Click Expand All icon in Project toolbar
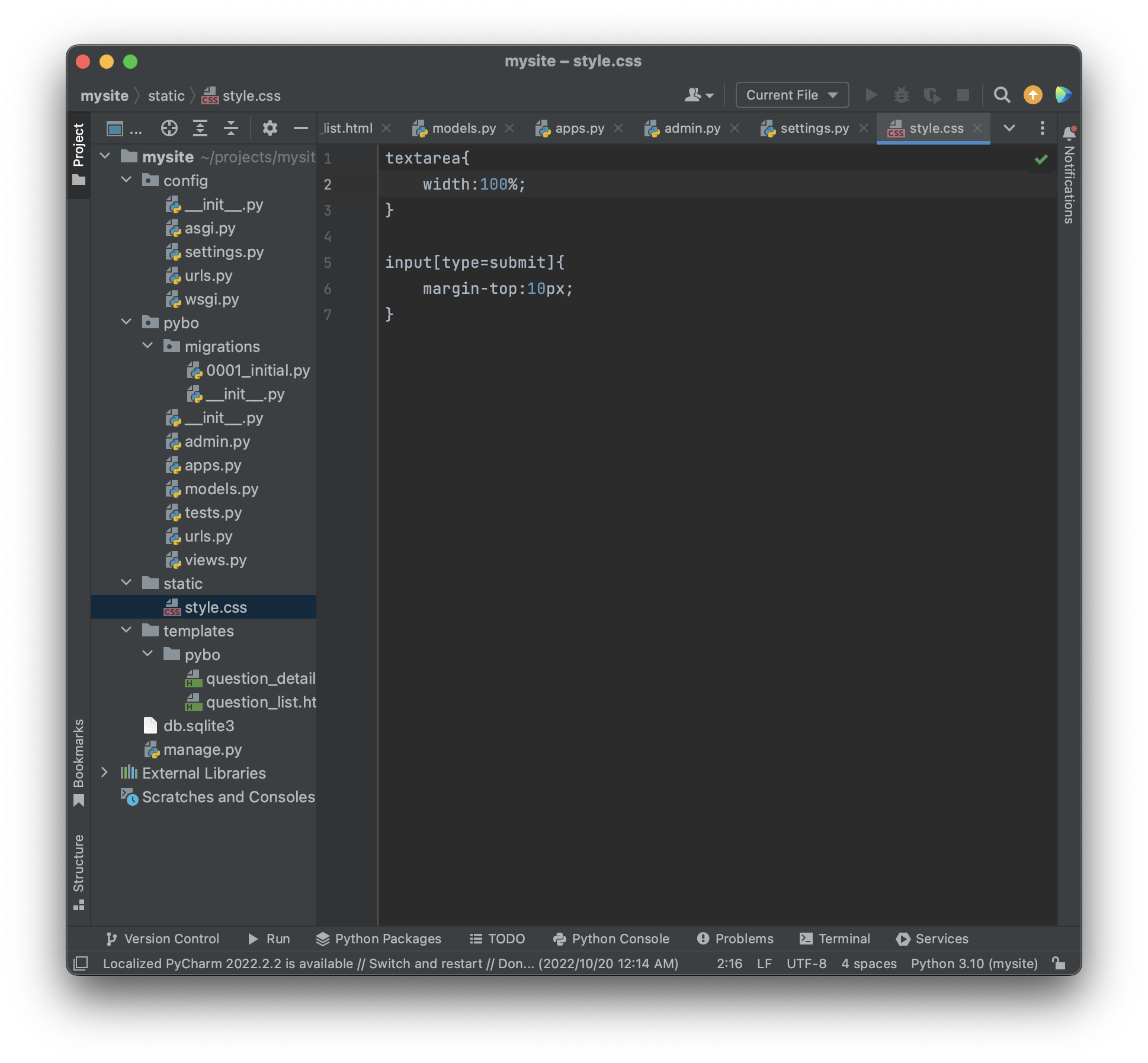The image size is (1148, 1063). [x=200, y=128]
